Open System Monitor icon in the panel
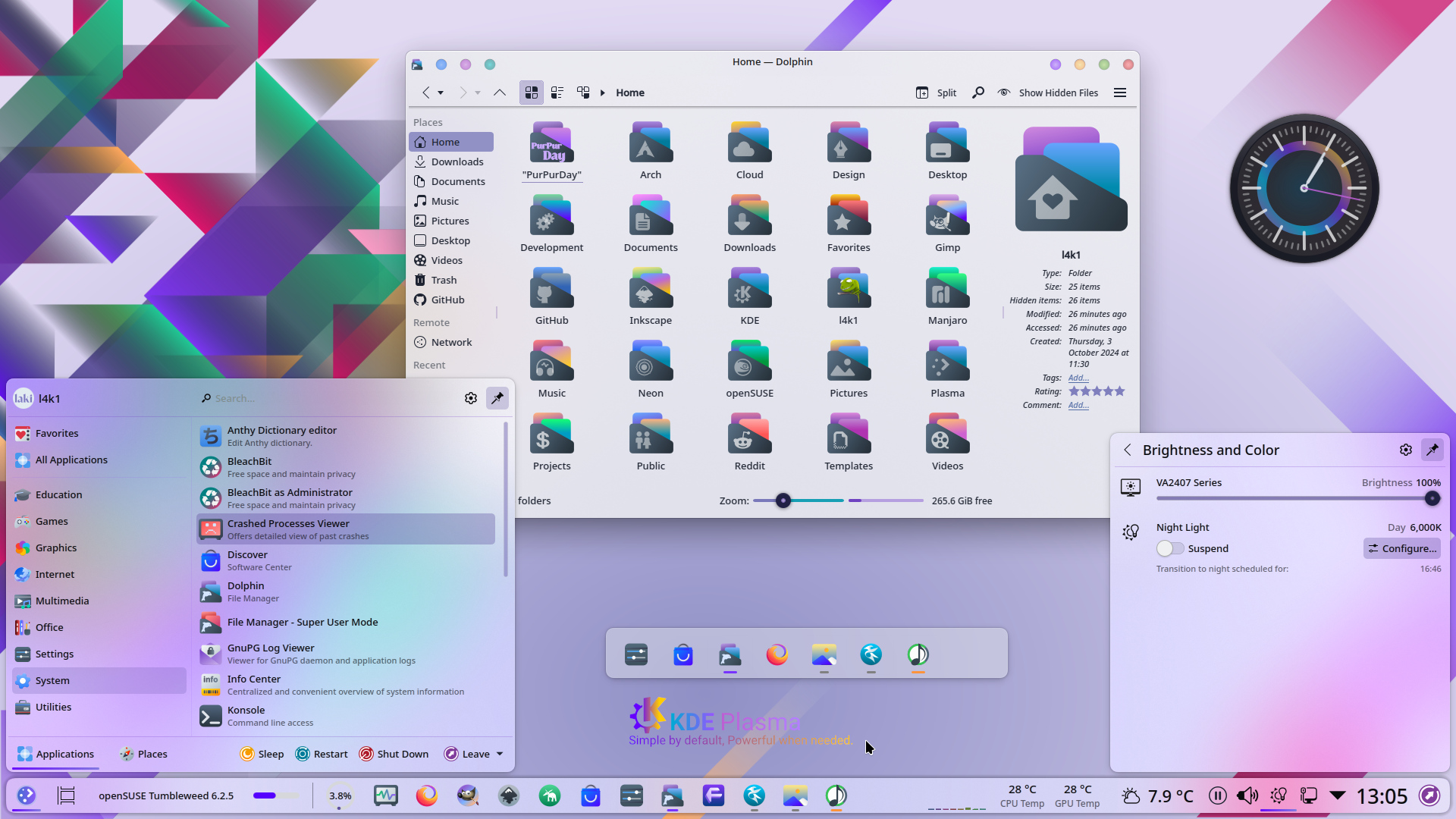 click(x=386, y=795)
